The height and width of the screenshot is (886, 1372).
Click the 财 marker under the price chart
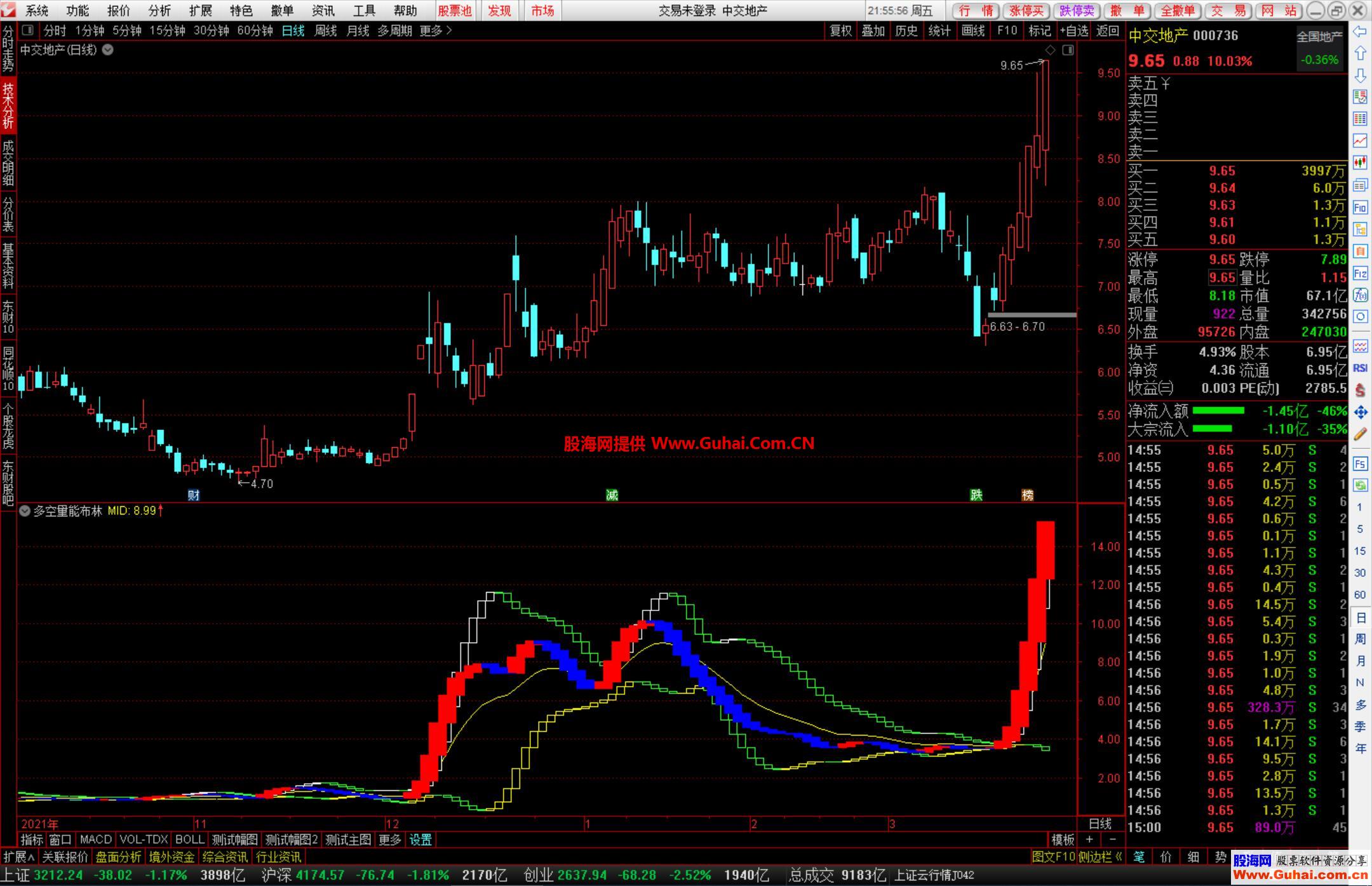tap(194, 495)
